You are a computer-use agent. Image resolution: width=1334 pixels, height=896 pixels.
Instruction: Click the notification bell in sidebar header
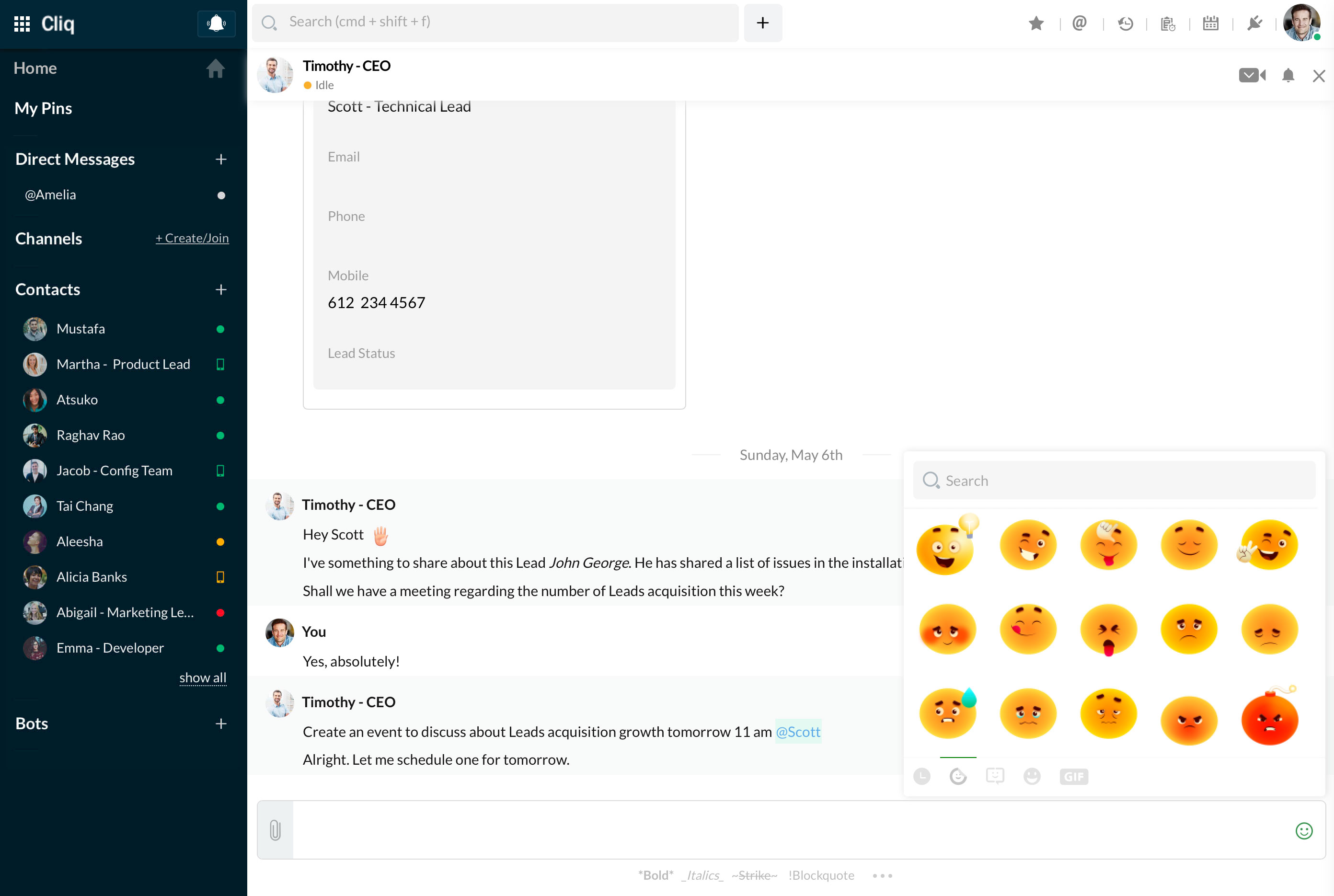216,24
